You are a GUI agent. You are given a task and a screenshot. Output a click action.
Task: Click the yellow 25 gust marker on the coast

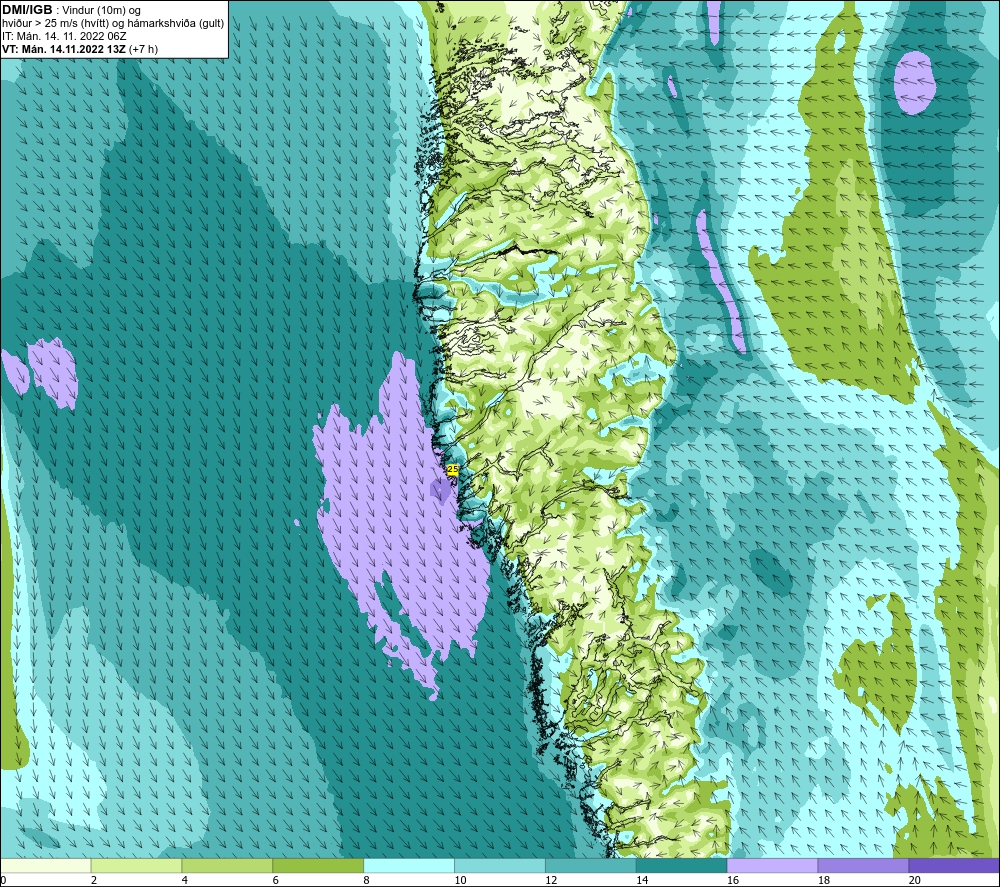(452, 470)
